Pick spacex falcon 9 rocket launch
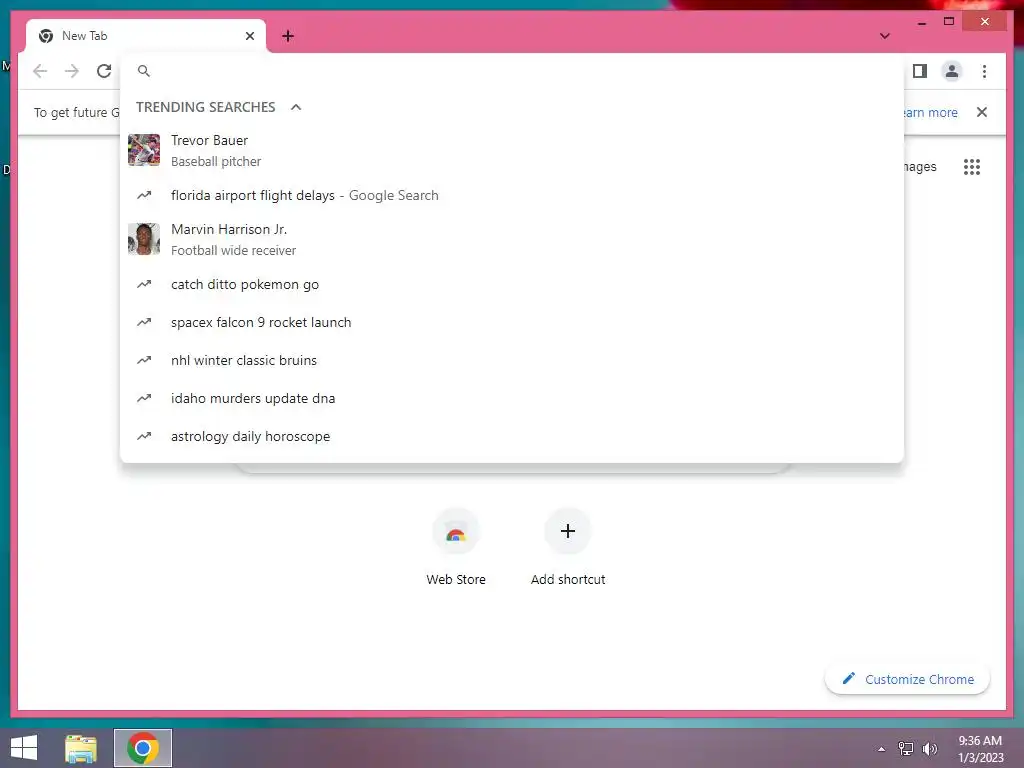This screenshot has width=1024, height=768. 512,323
